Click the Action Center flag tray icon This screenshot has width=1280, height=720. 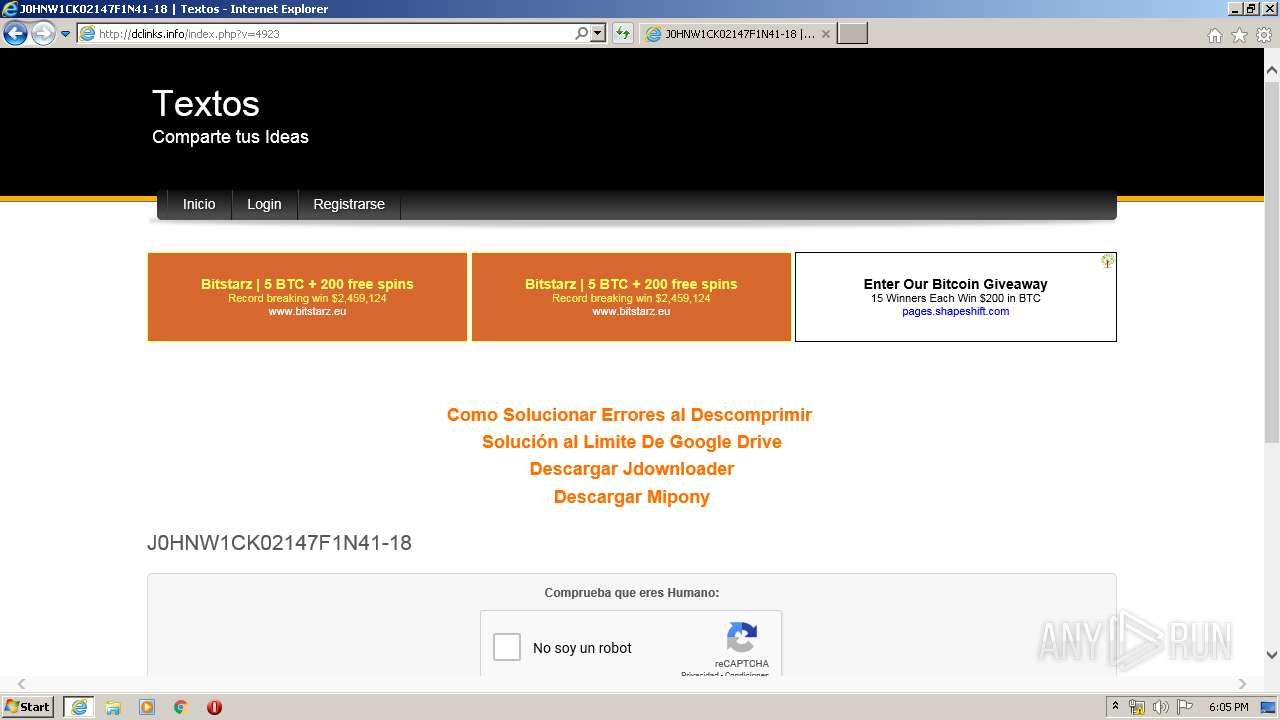coord(1185,707)
